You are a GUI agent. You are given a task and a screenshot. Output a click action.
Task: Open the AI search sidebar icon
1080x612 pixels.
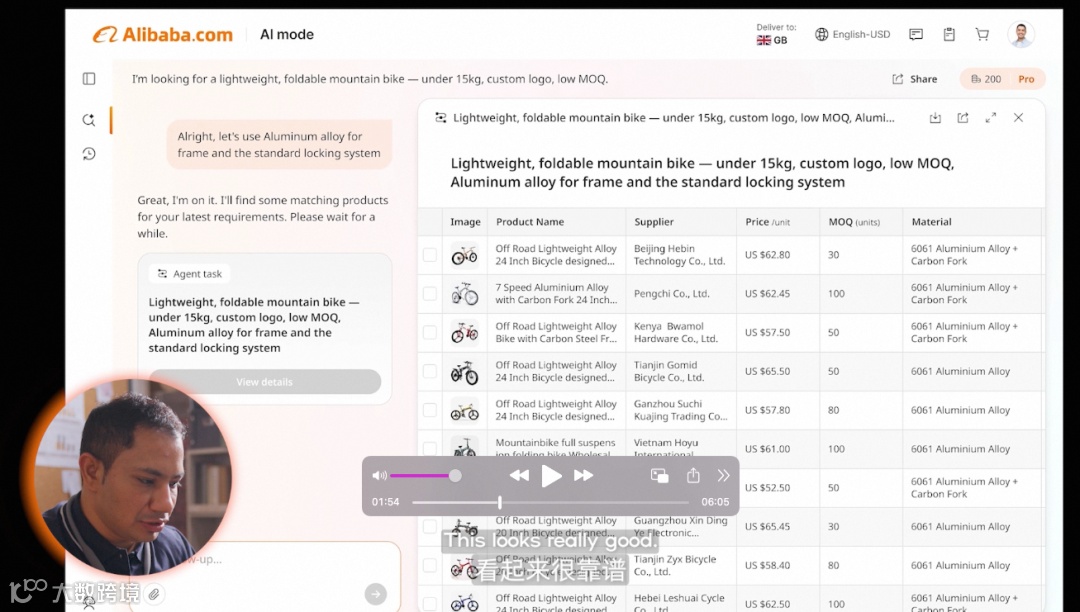click(x=89, y=120)
